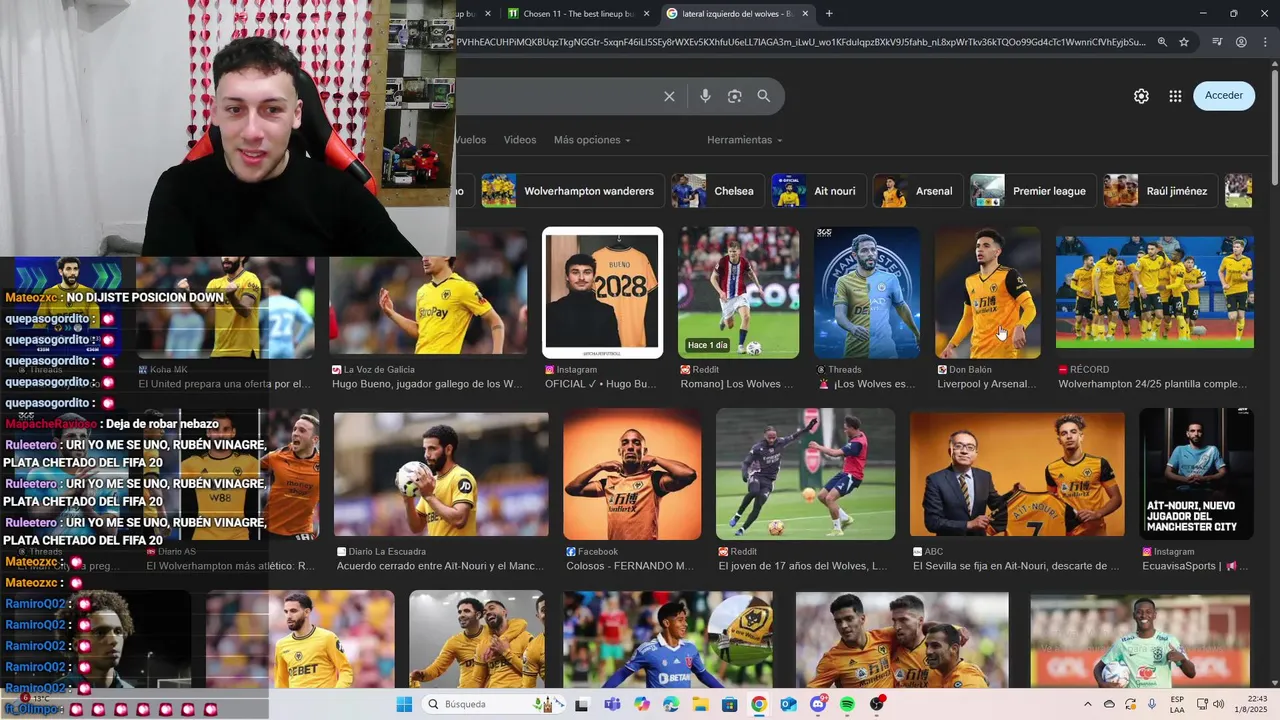Image resolution: width=1280 pixels, height=720 pixels.
Task: Open a new browser tab with plus
Action: (x=828, y=14)
